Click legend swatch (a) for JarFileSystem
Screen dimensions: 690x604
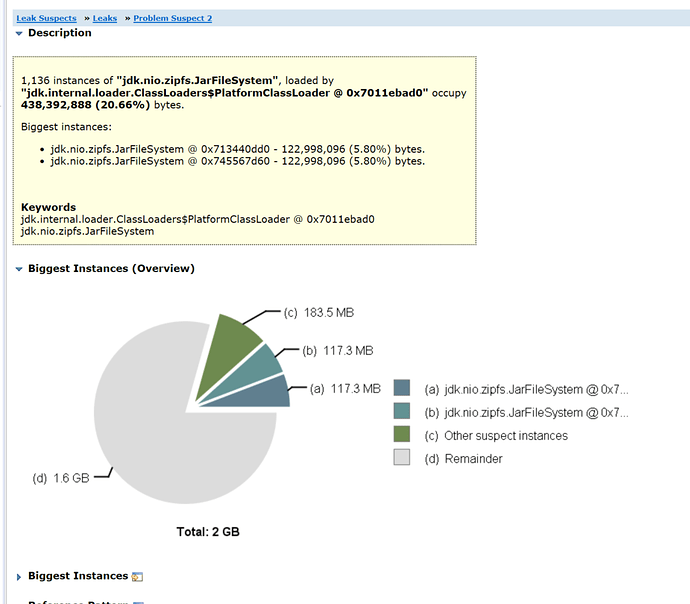click(x=402, y=389)
